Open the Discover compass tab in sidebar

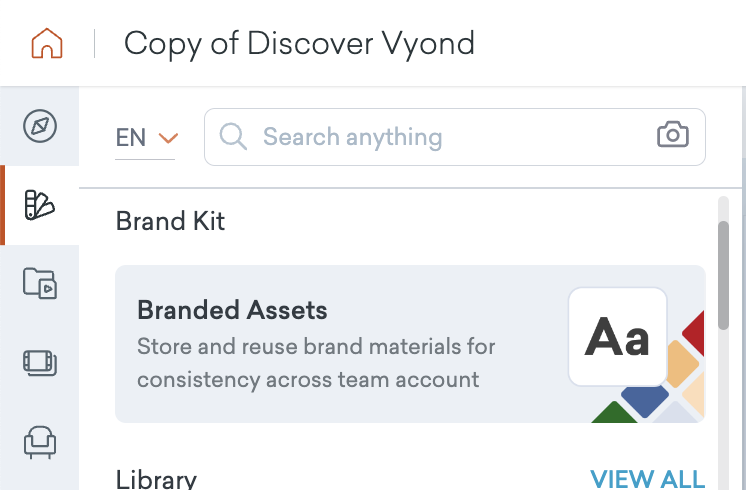click(40, 127)
